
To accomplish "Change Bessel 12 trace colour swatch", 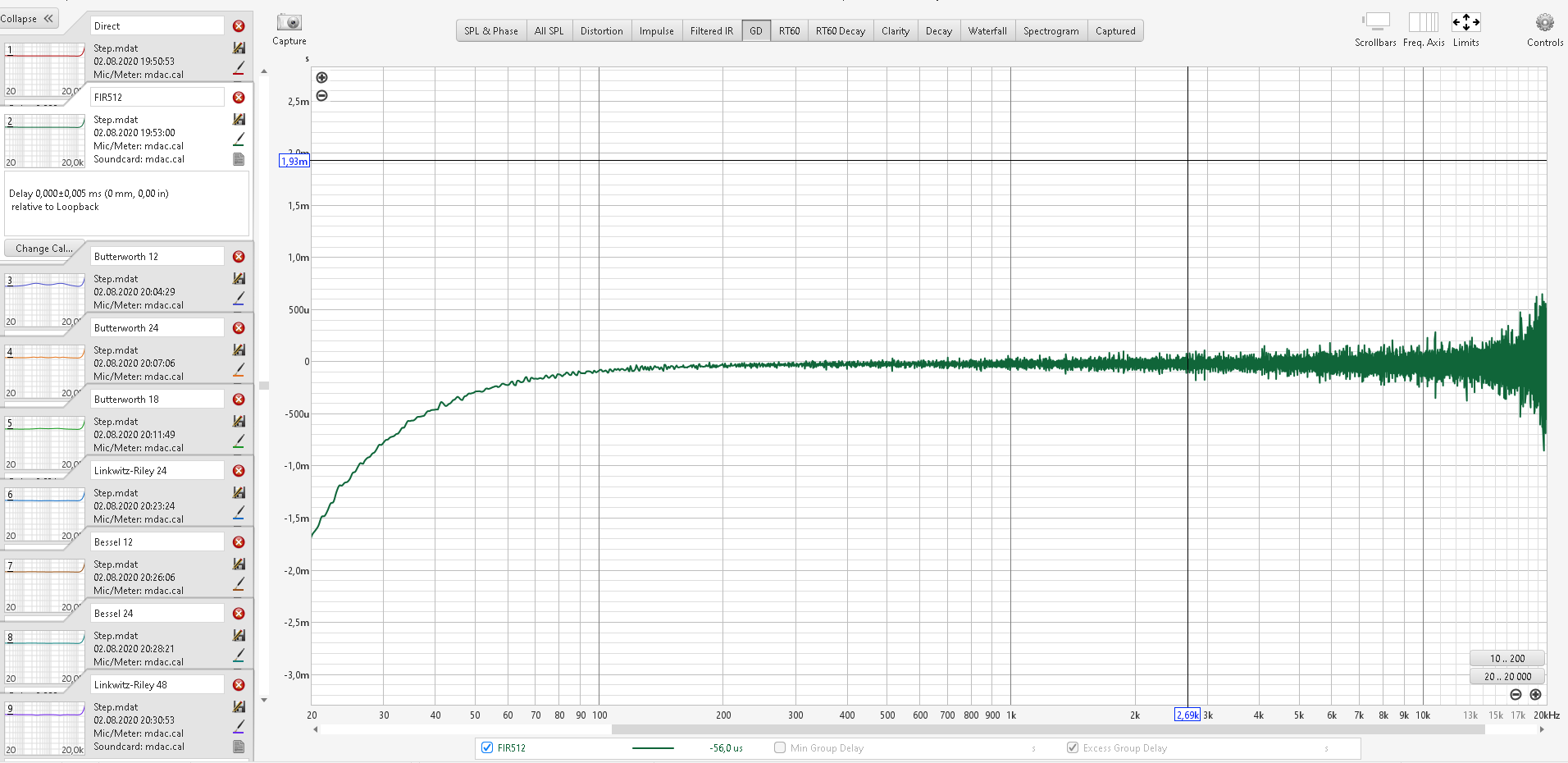I will 239,584.
